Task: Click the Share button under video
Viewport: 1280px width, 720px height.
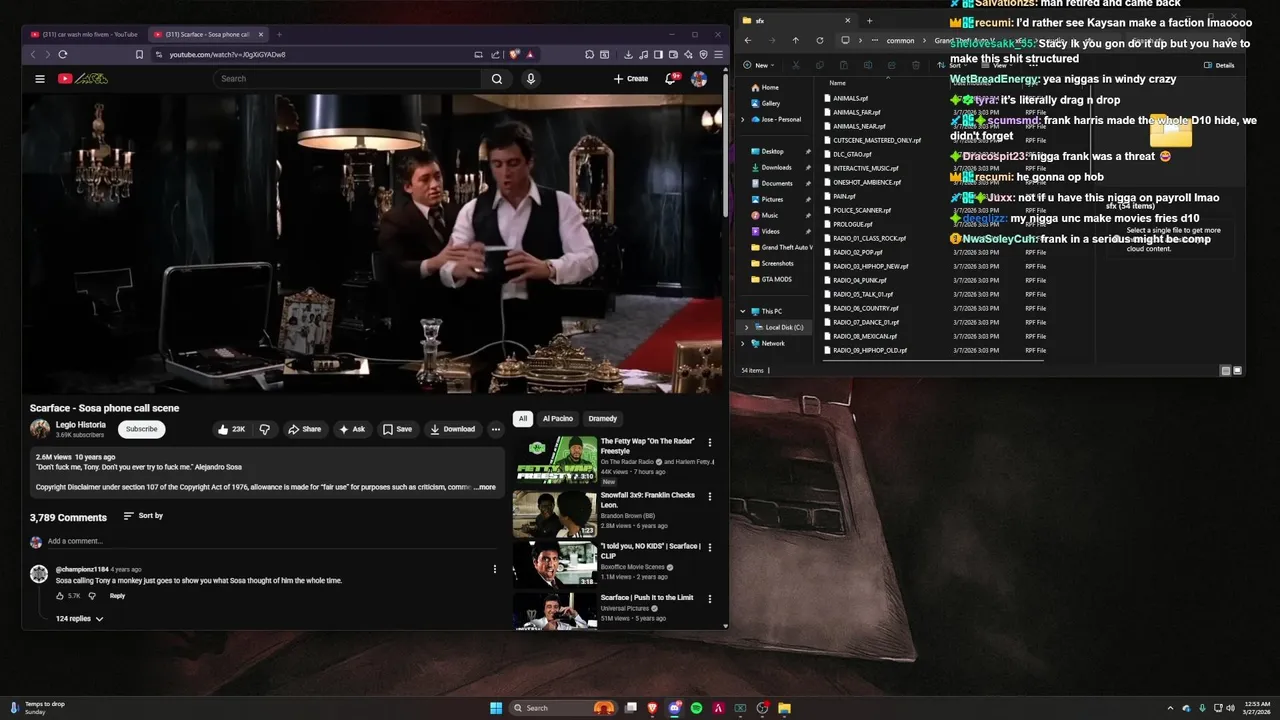Action: (304, 429)
